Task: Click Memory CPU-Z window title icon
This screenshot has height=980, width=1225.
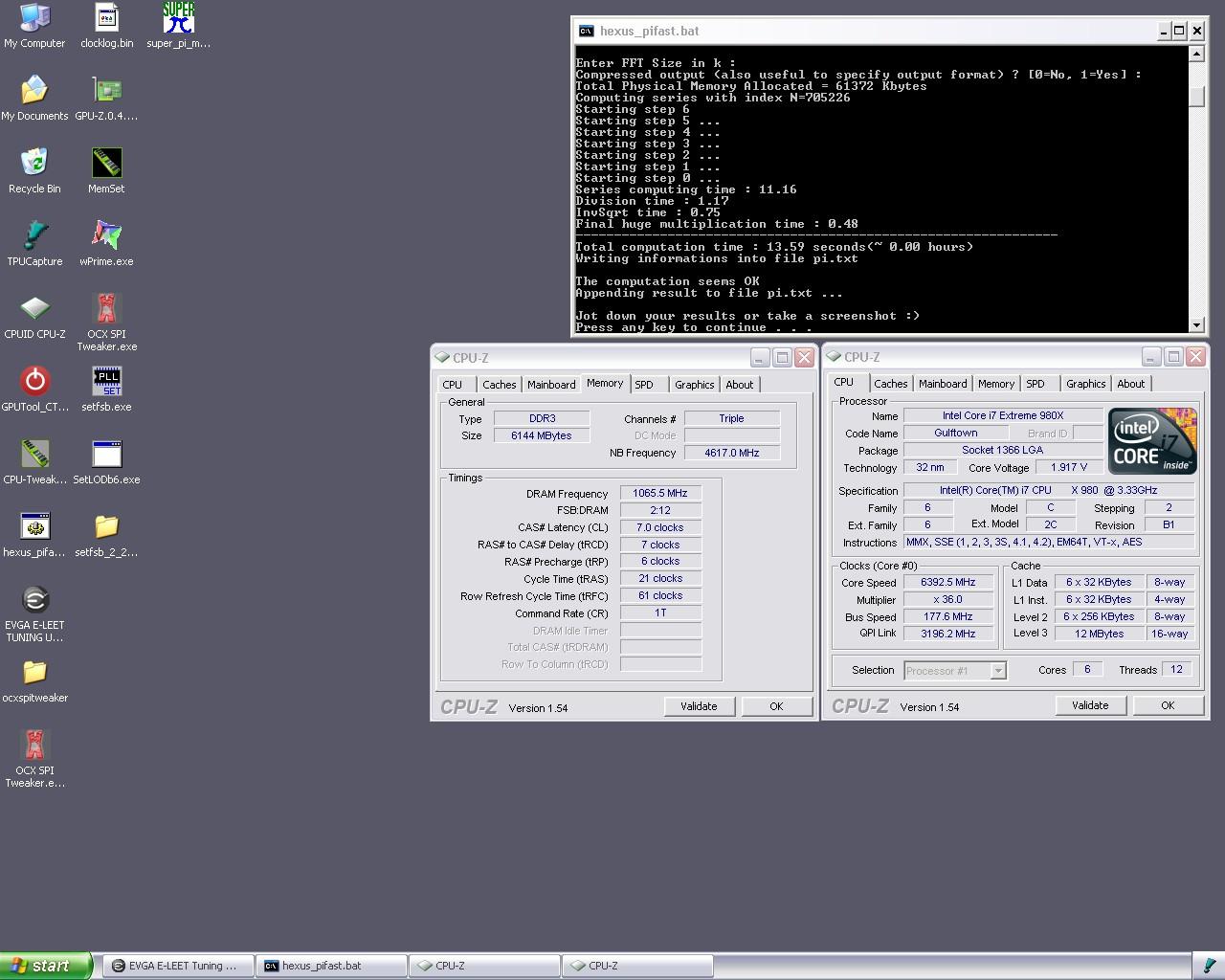Action: 442,357
